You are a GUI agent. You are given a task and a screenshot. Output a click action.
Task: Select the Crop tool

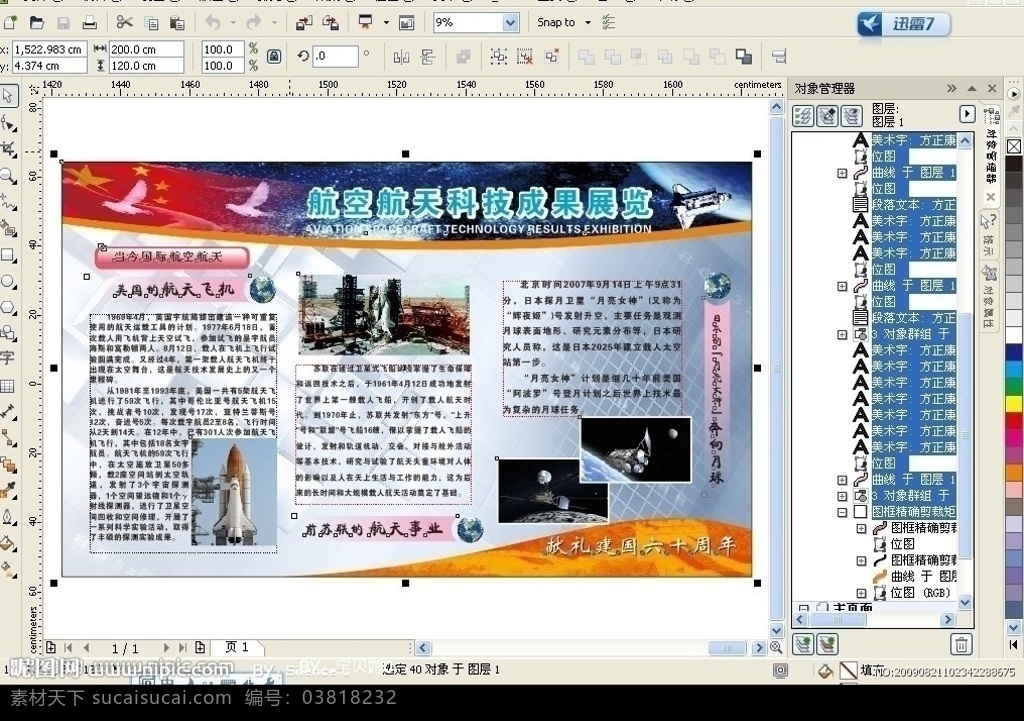tap(8, 149)
